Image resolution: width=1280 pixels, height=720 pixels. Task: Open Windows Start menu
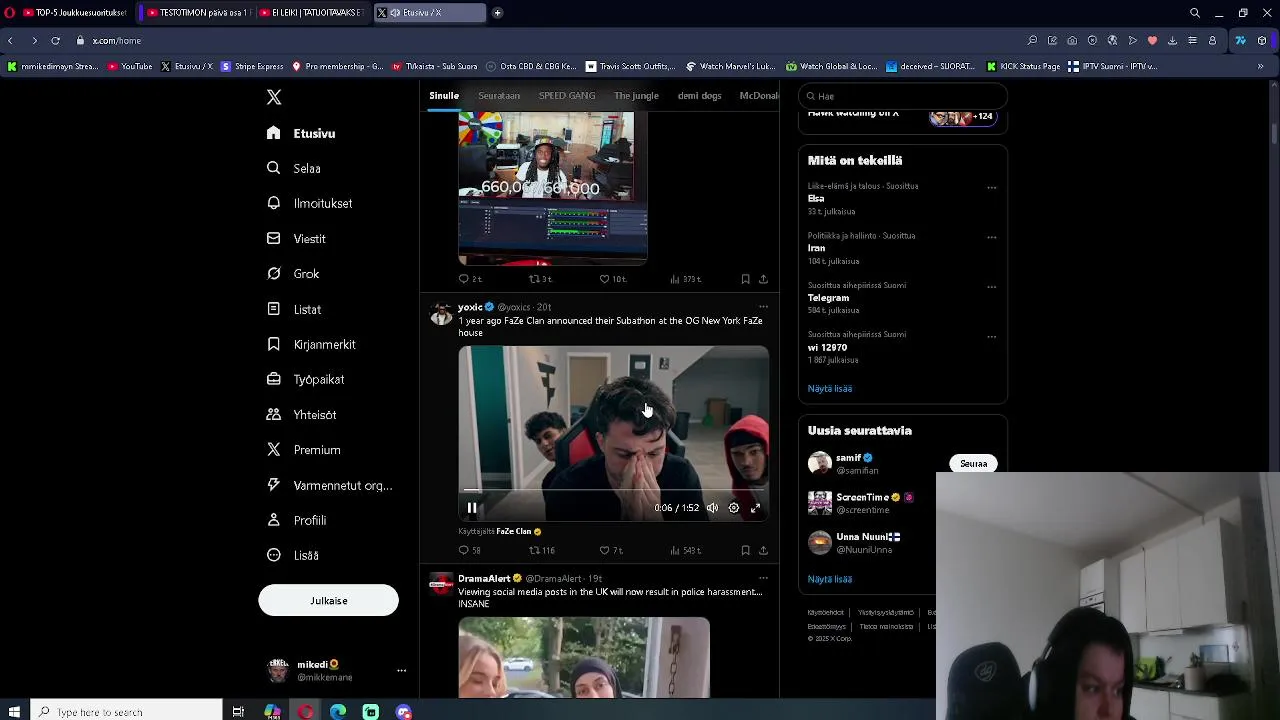(x=14, y=712)
